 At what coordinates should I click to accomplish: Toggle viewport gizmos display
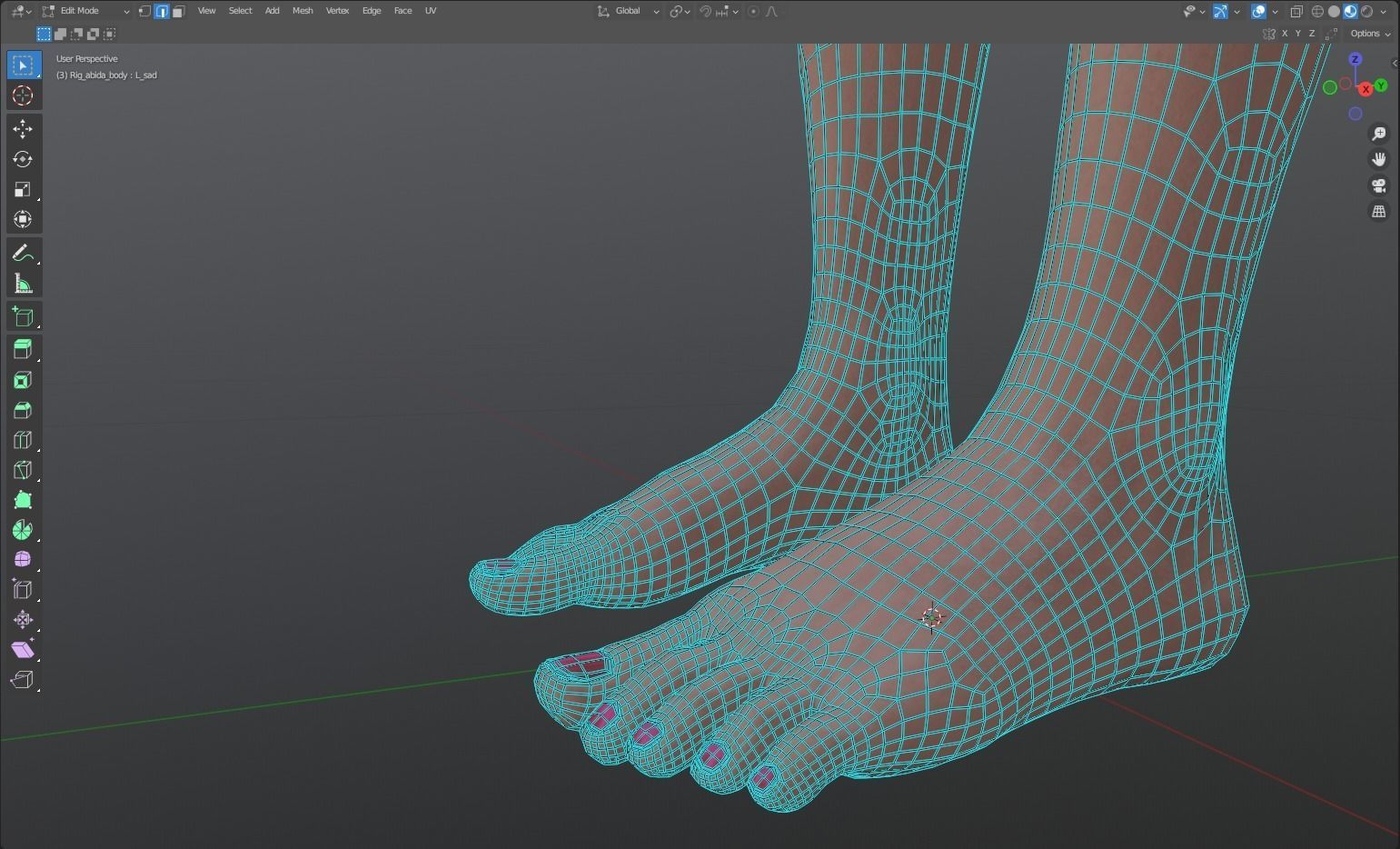[1220, 11]
